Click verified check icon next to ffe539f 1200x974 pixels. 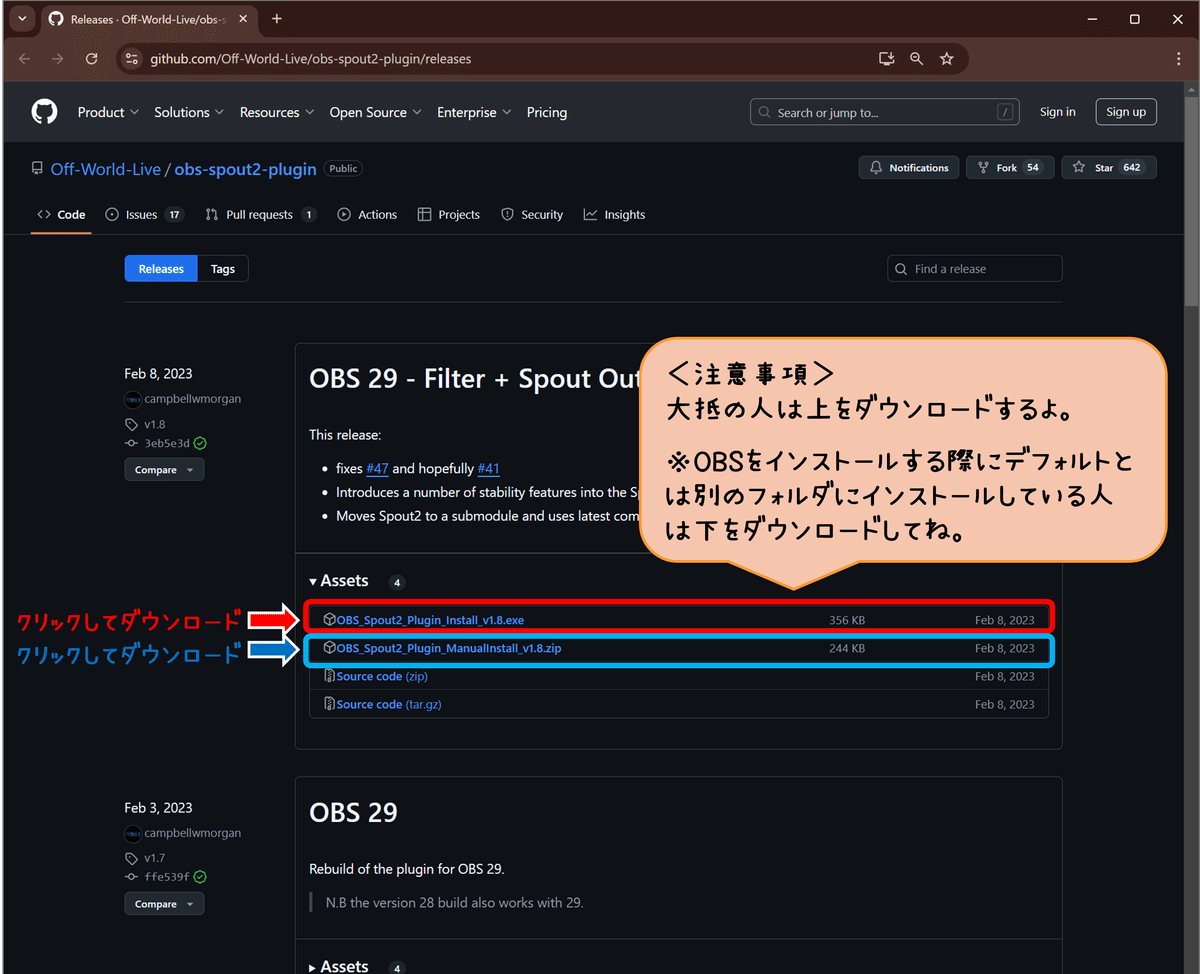point(200,877)
